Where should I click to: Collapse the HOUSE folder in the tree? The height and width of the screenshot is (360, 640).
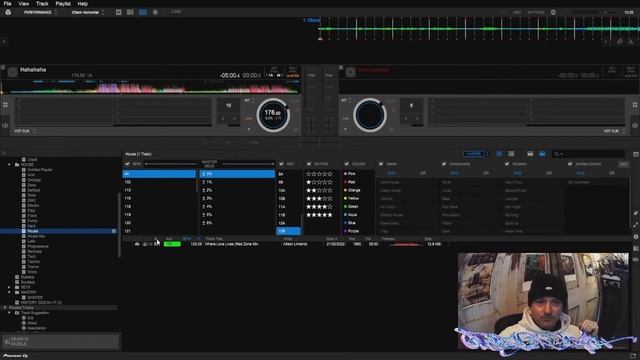coord(9,164)
